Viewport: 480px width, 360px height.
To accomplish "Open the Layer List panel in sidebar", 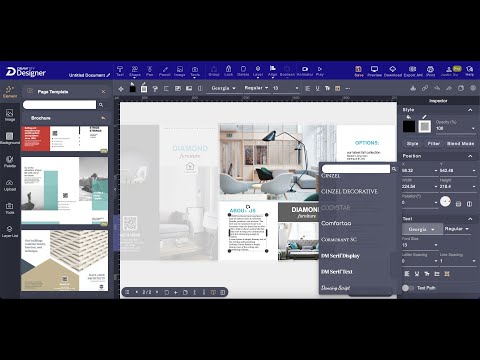I will tap(10, 231).
